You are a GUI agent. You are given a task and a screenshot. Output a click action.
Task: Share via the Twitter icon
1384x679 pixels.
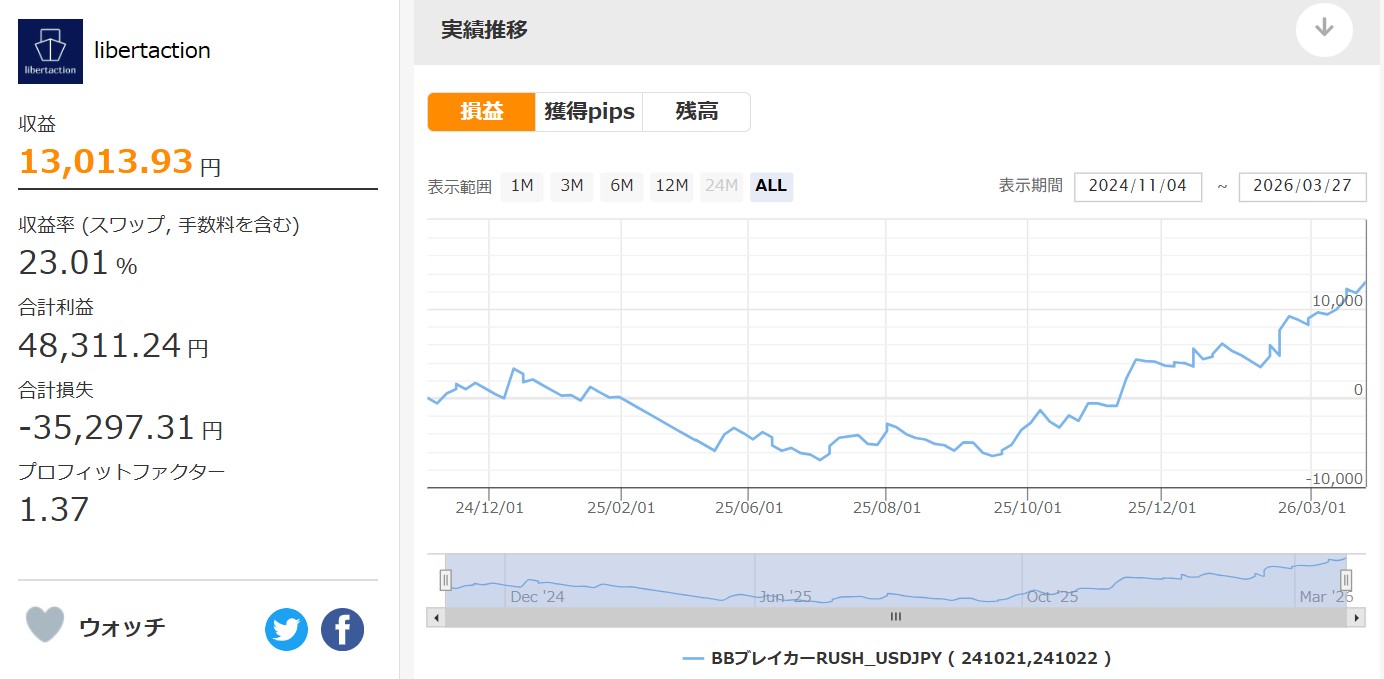coord(287,630)
